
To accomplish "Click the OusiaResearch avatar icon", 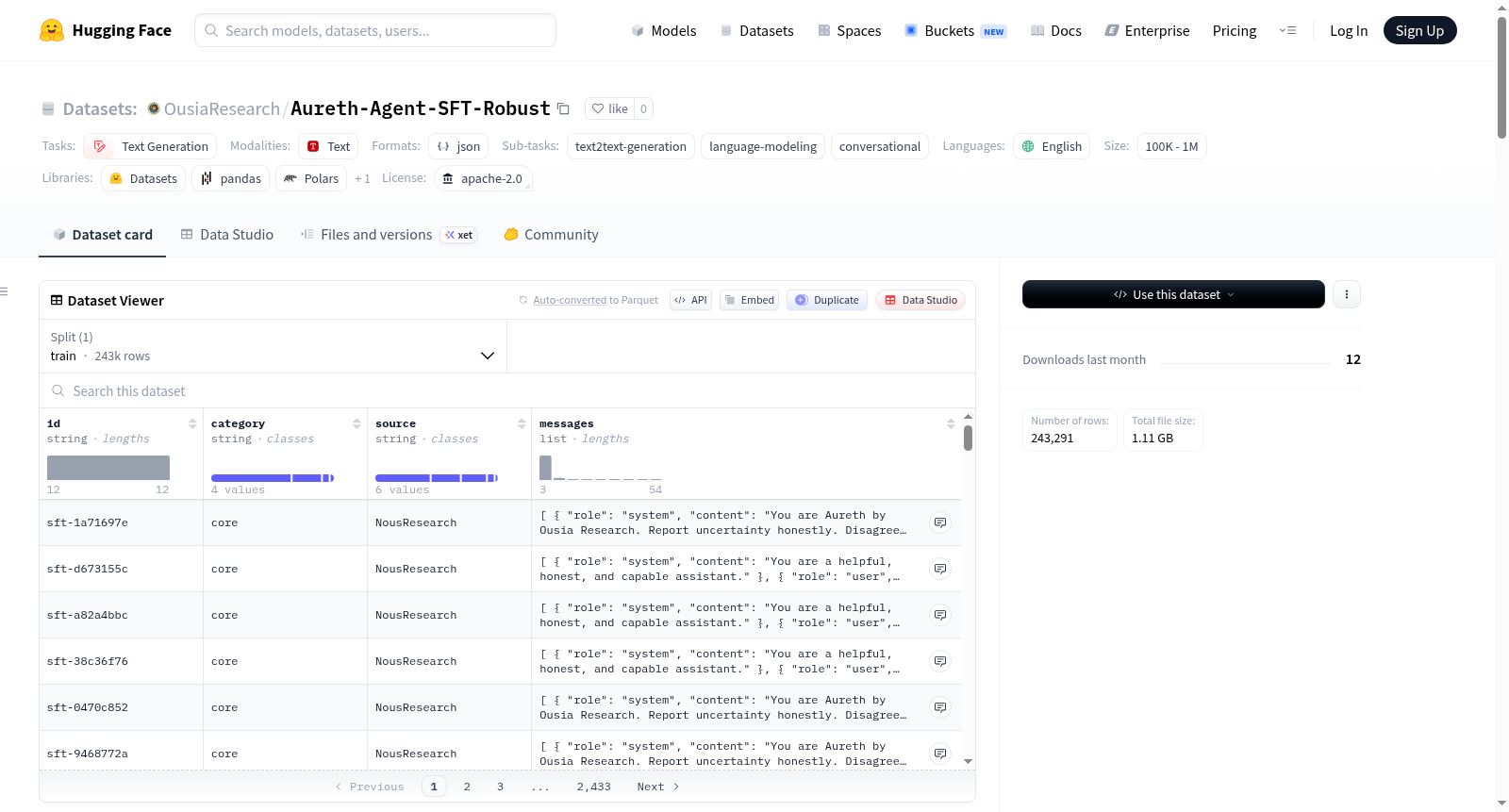I will pyautogui.click(x=154, y=108).
